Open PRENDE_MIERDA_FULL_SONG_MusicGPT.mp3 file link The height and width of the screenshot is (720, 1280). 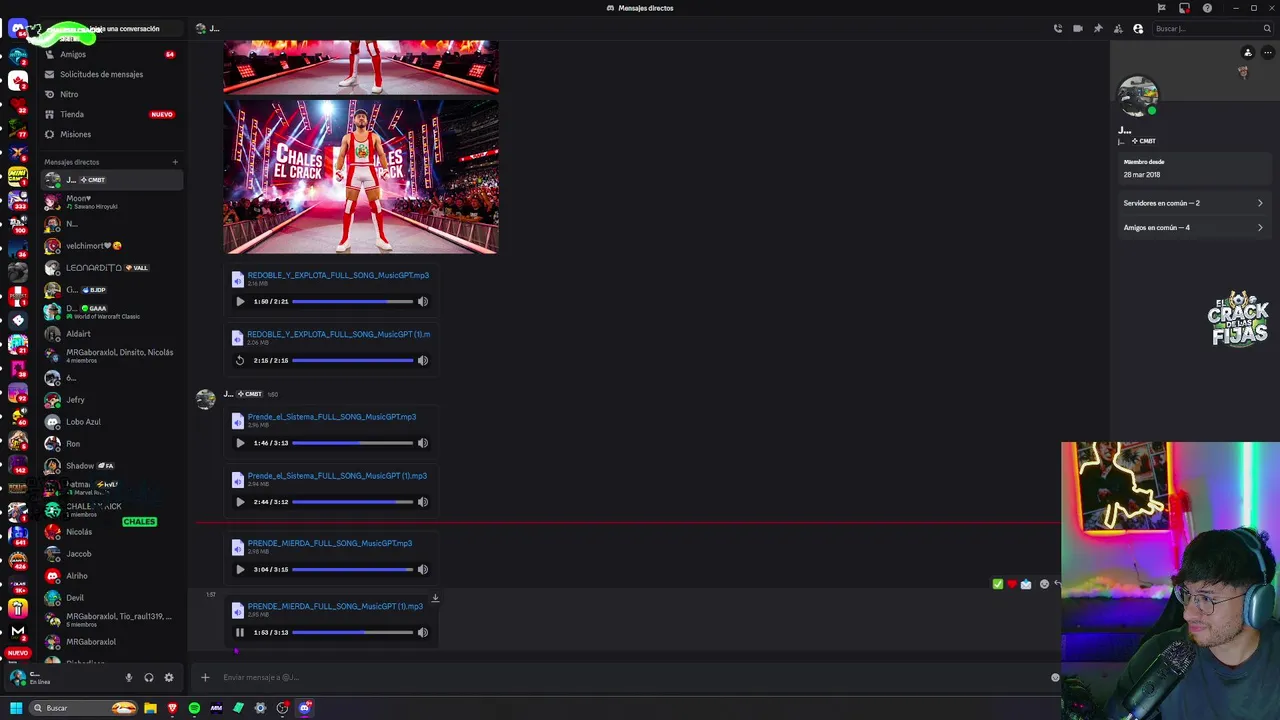330,543
